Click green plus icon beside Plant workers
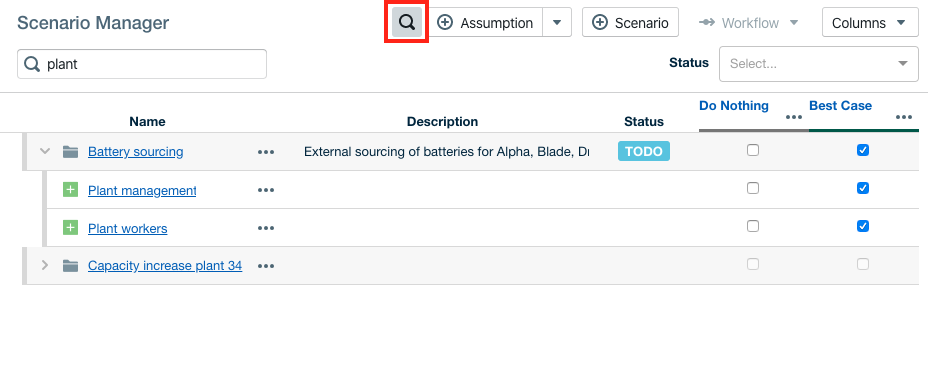This screenshot has width=928, height=385. point(70,228)
